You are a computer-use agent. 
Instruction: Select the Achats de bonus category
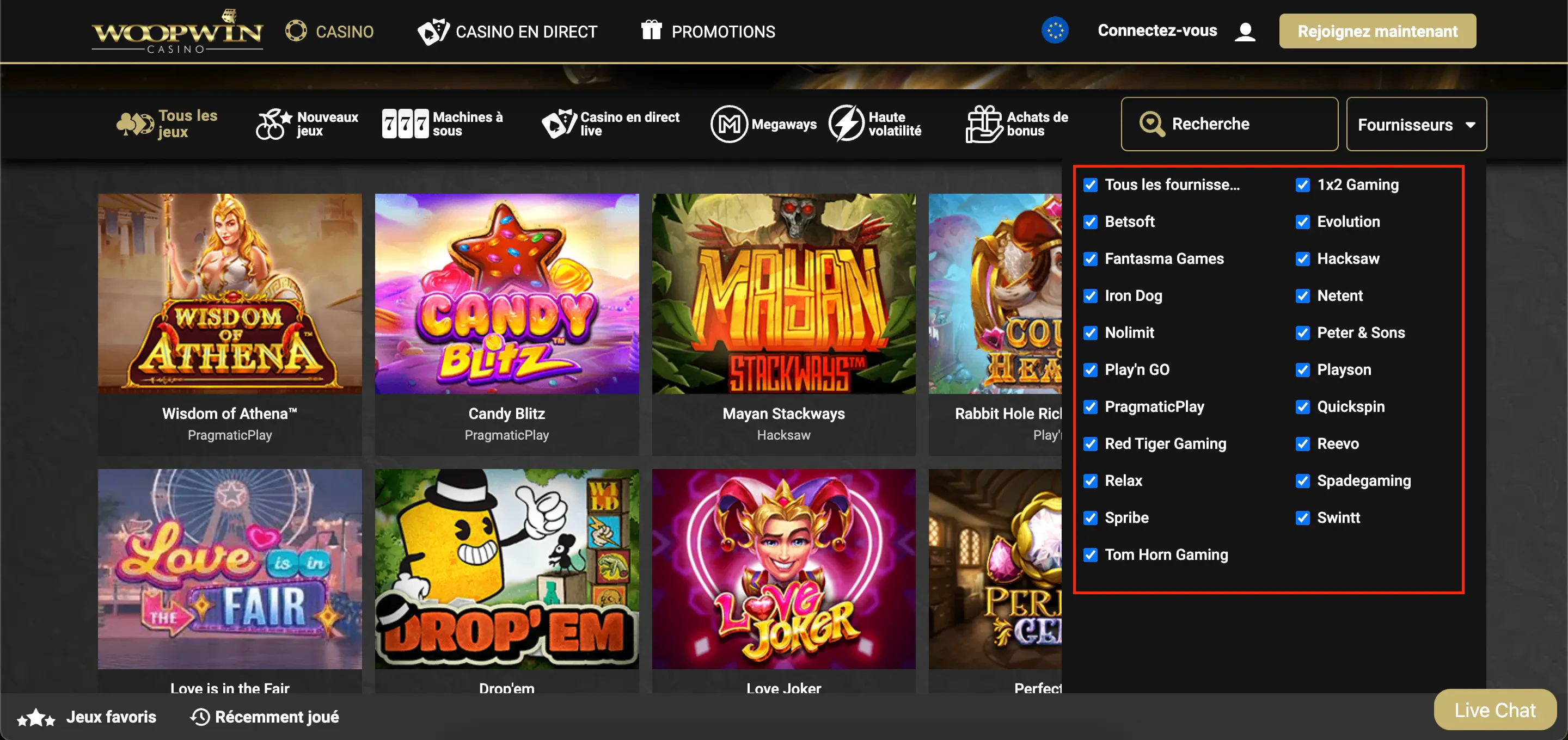click(x=1017, y=124)
